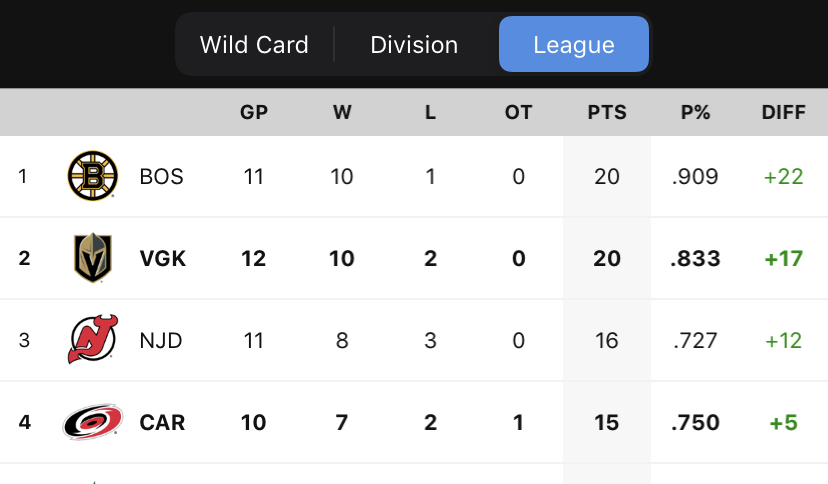This screenshot has width=828, height=484.
Task: Select the League standings tab
Action: pyautogui.click(x=573, y=45)
